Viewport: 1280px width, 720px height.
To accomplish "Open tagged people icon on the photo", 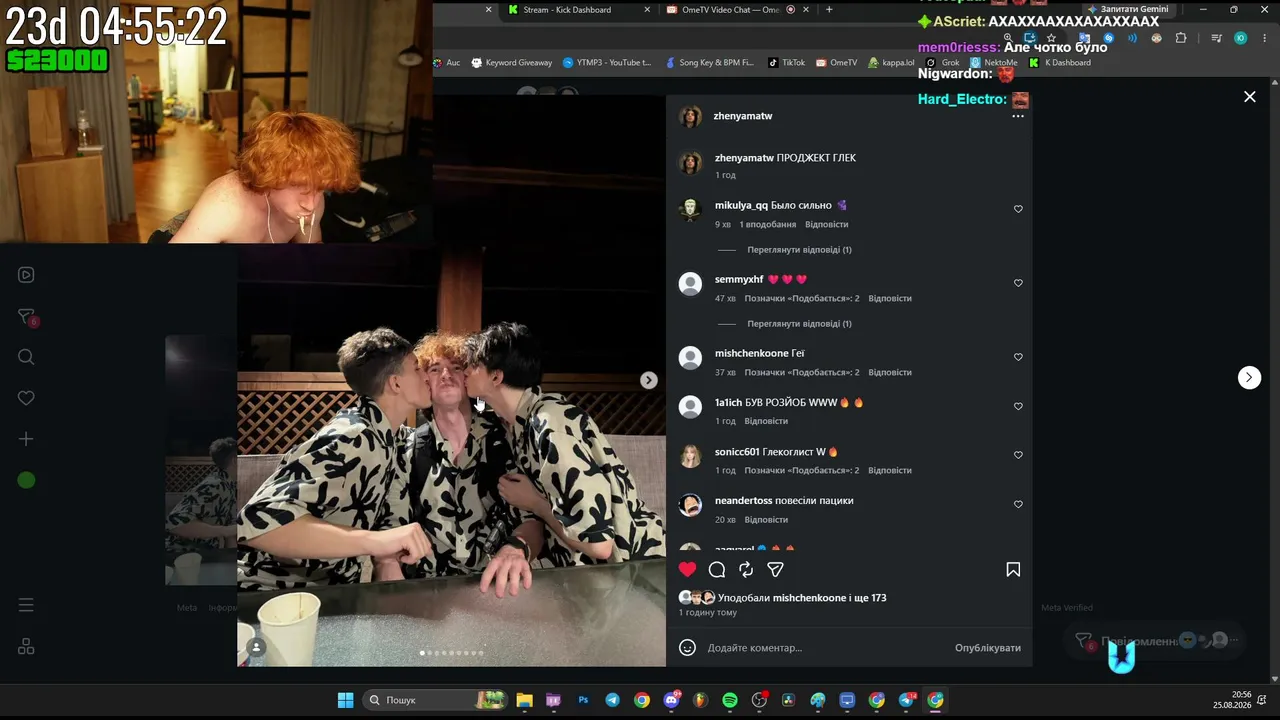I will (256, 648).
